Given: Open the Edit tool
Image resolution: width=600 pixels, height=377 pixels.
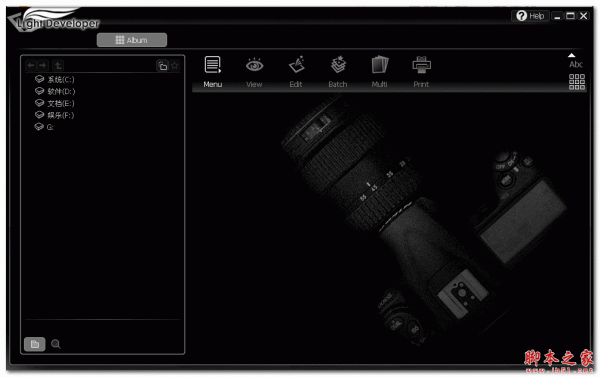Looking at the screenshot, I should [x=296, y=72].
